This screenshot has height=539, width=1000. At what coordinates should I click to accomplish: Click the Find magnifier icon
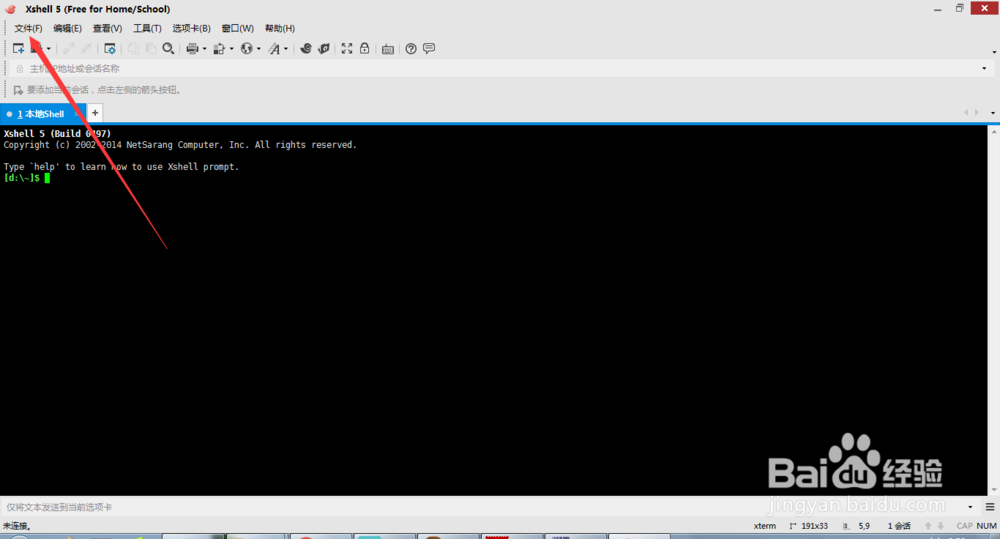168,48
